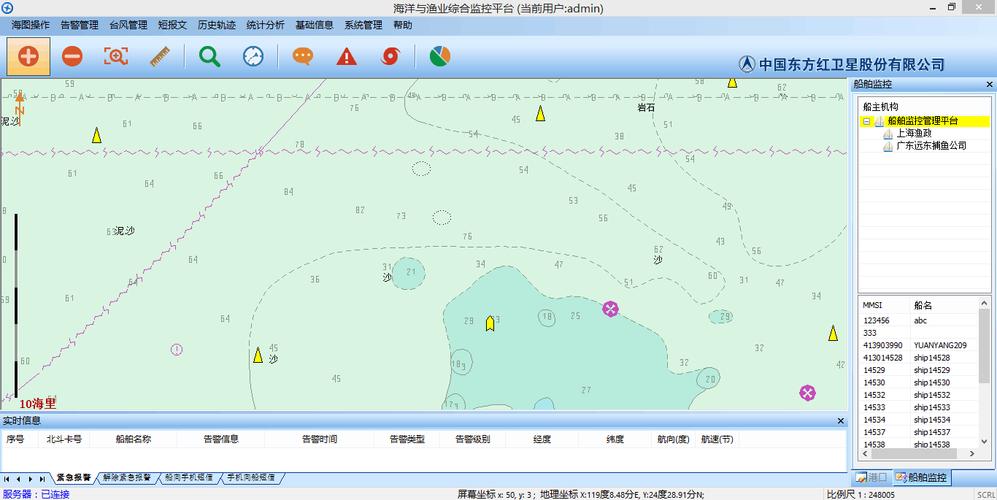Screen dimensions: 997x500
Task: Click the red warning triangle alarm icon
Action: tap(346, 56)
